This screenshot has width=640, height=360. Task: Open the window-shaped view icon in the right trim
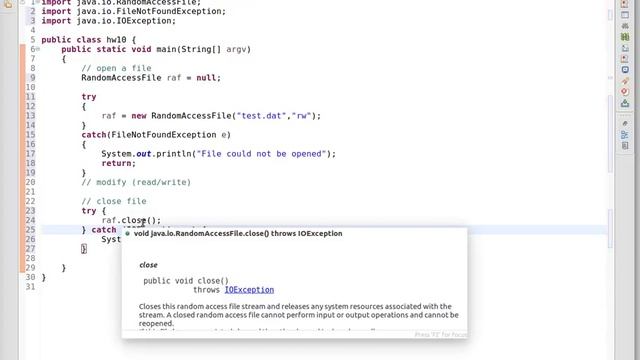(625, 15)
